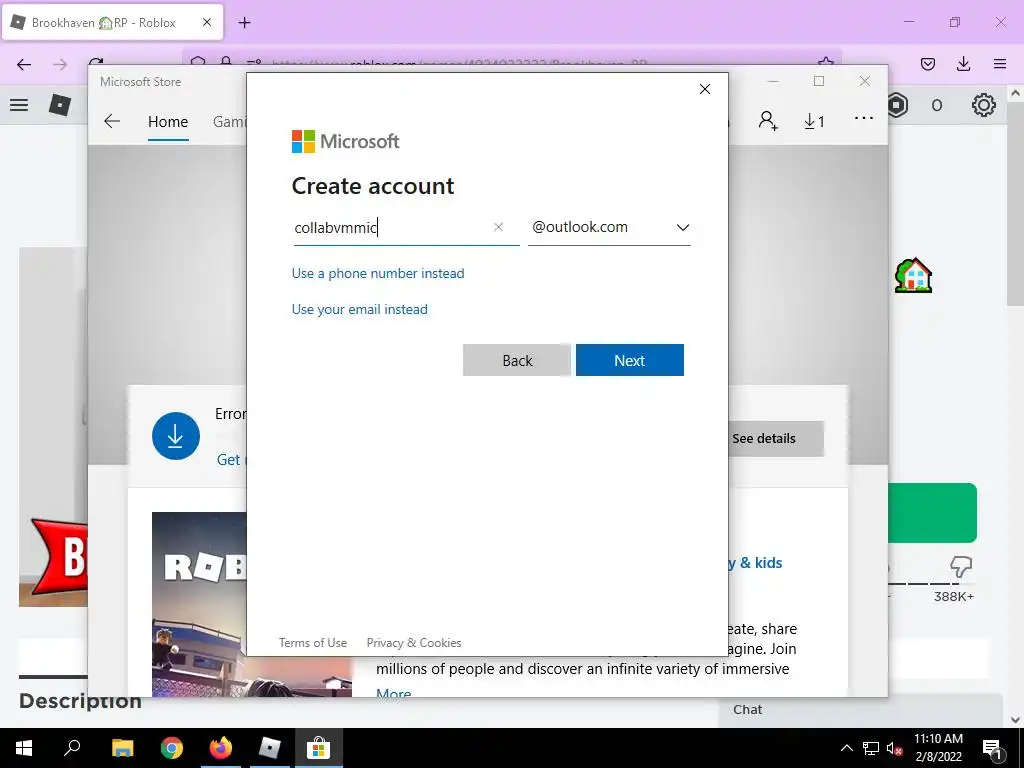Expand the More description link in Store
The image size is (1024, 768).
pos(394,693)
